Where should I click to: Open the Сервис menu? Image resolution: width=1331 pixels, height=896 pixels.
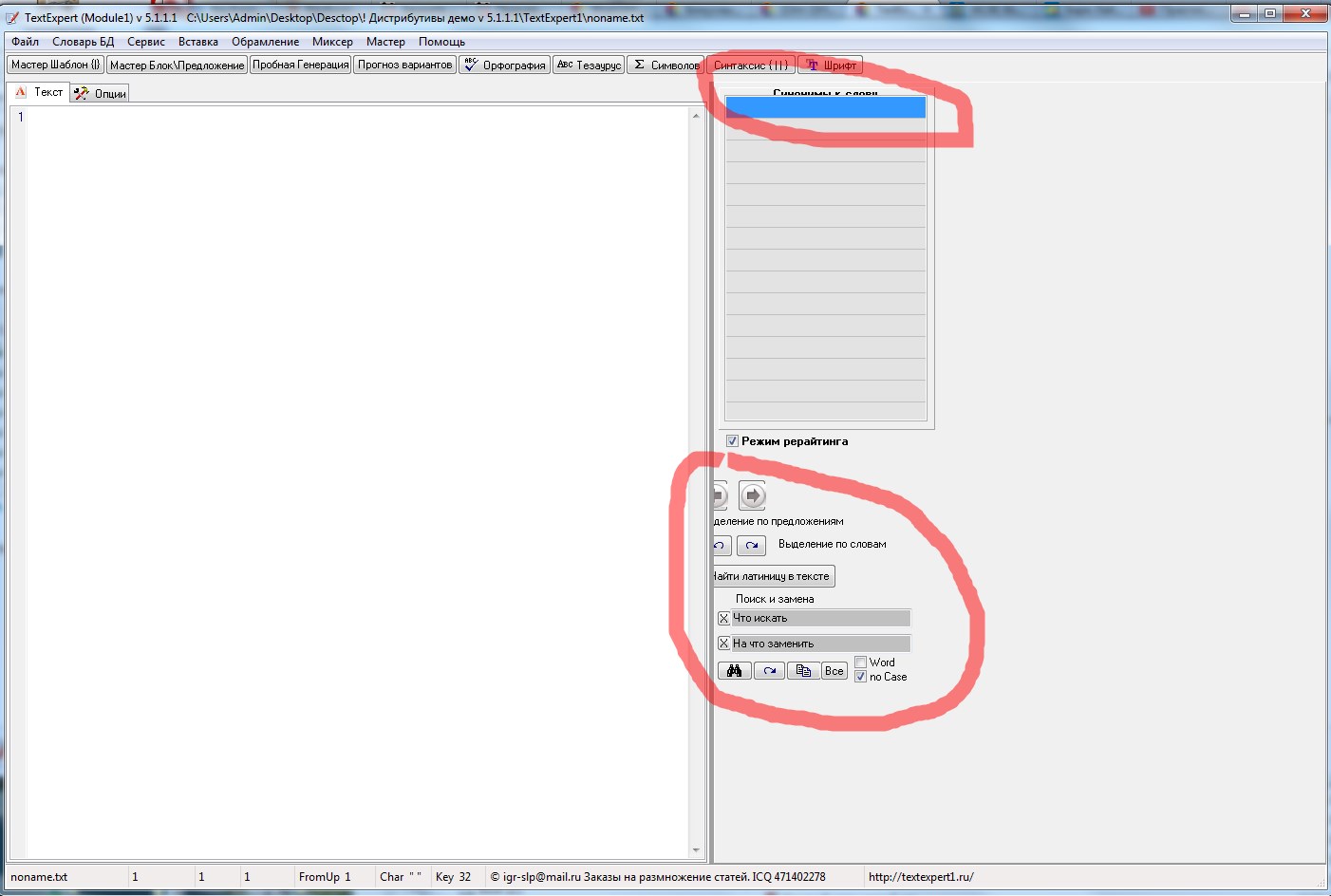click(x=146, y=42)
